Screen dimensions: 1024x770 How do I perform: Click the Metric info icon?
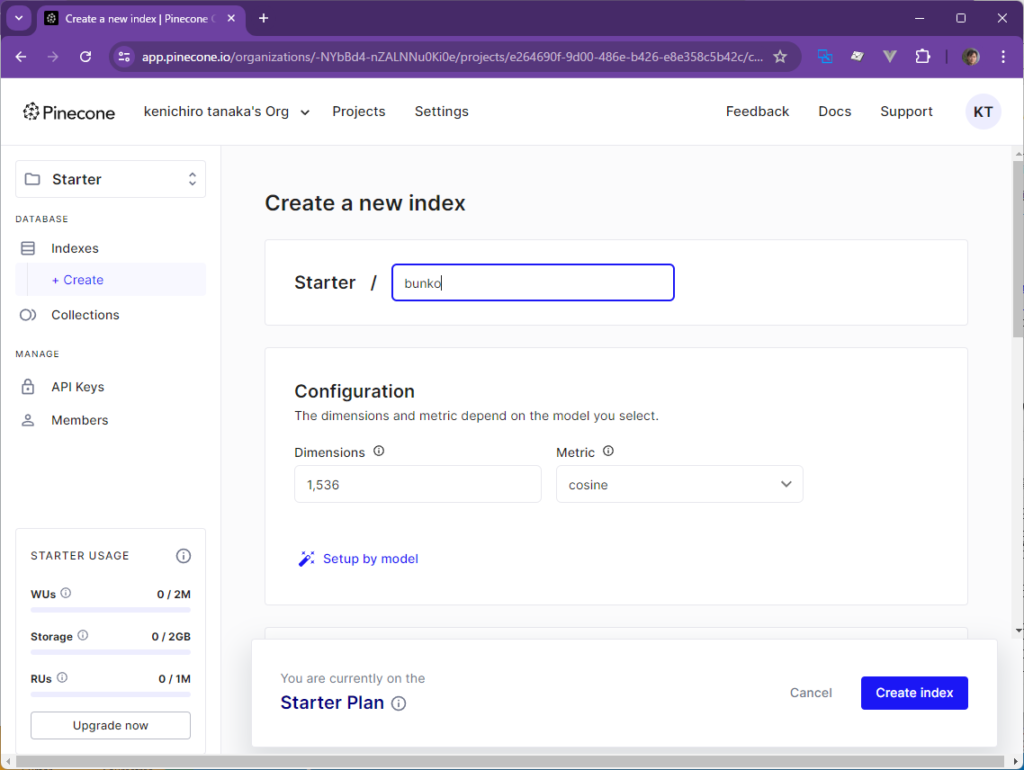[608, 451]
